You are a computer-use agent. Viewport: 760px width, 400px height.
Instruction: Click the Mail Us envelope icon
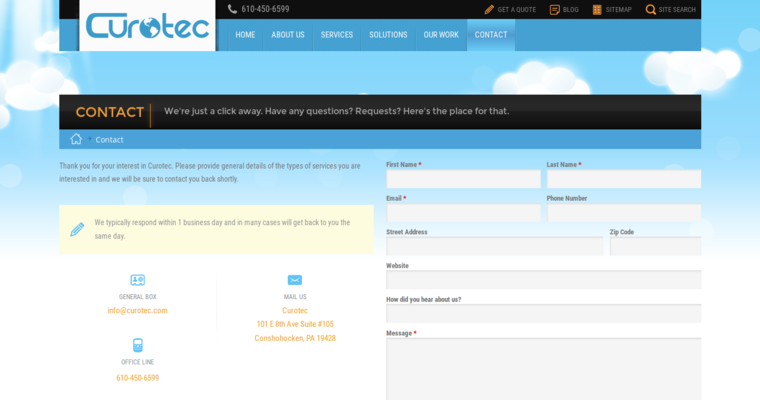click(x=295, y=280)
